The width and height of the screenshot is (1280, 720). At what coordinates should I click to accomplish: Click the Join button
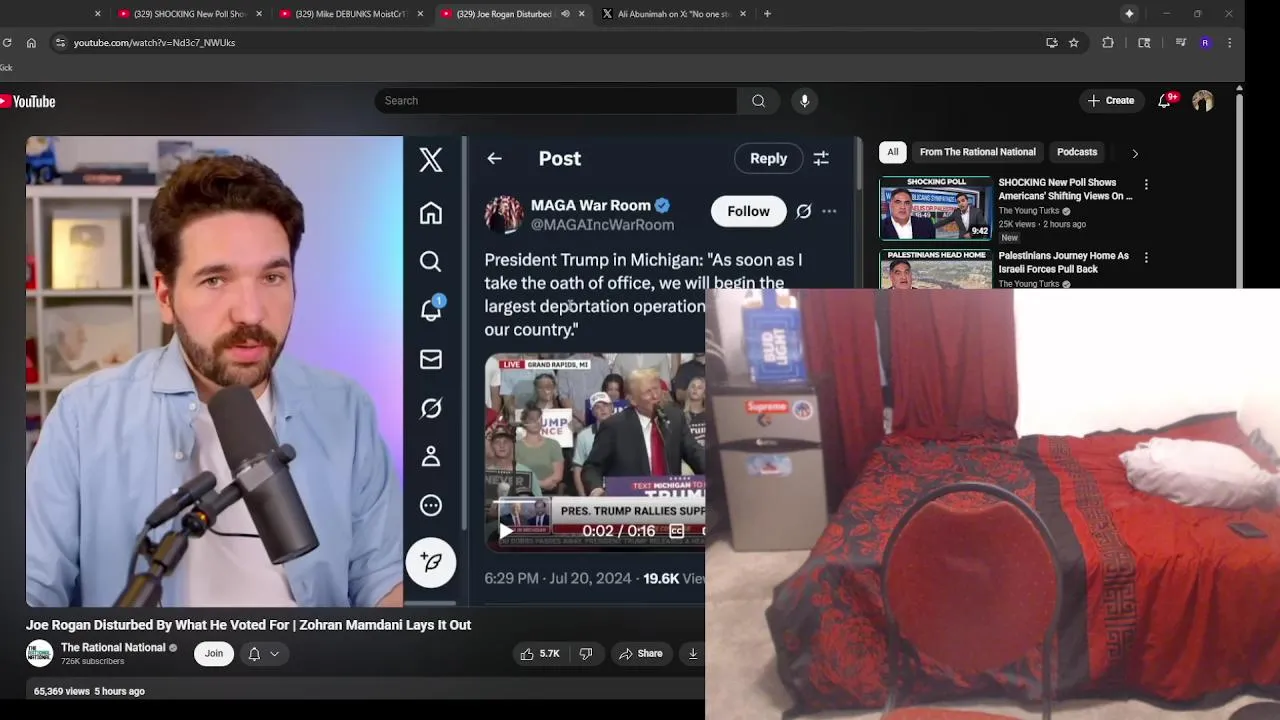(x=214, y=654)
